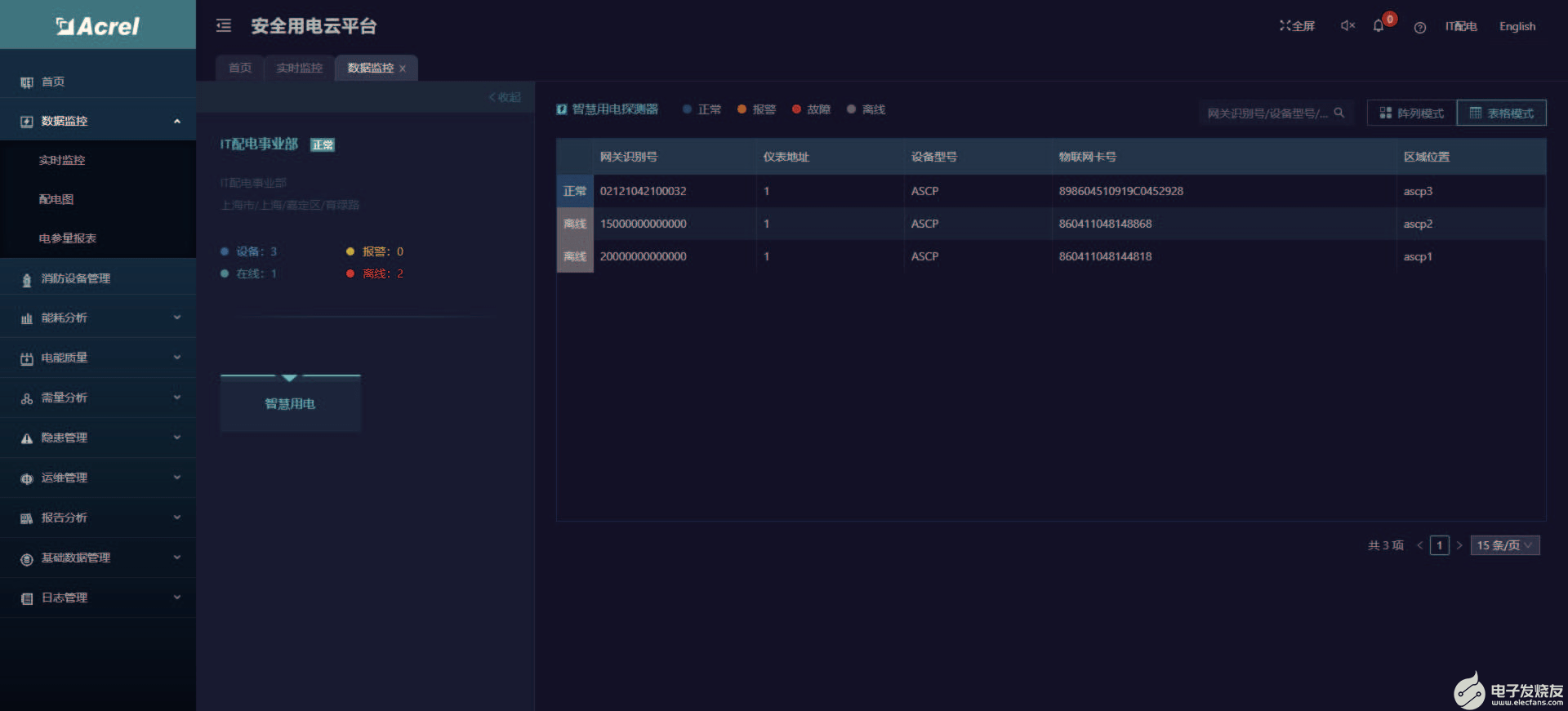The height and width of the screenshot is (711, 1568).
Task: Expand the 报告分析 menu
Action: (x=177, y=518)
